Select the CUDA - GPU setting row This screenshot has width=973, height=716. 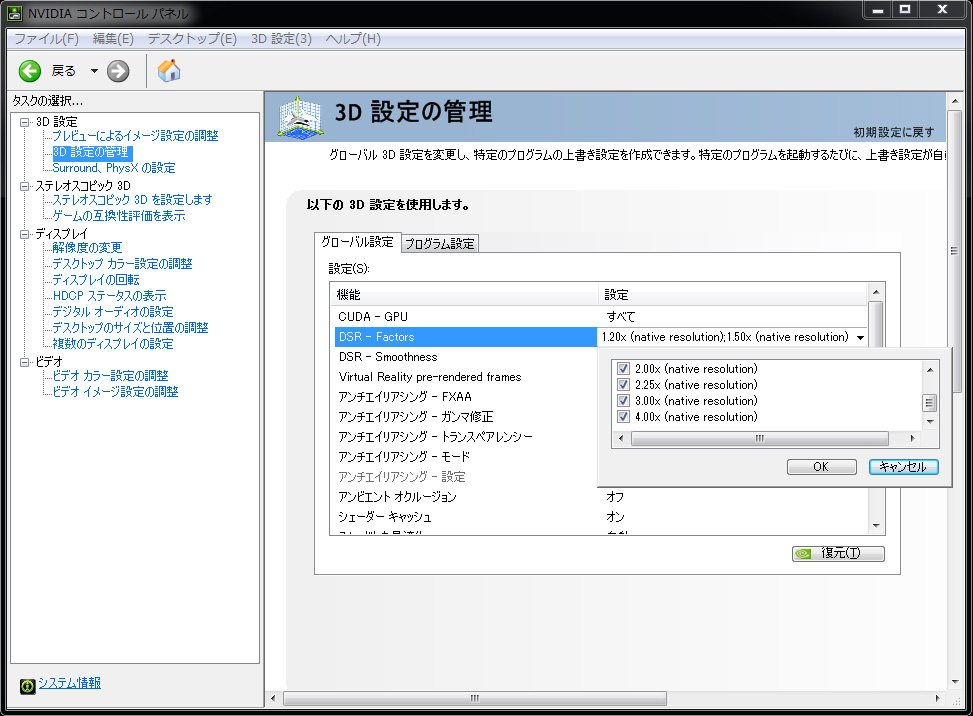pyautogui.click(x=600, y=317)
